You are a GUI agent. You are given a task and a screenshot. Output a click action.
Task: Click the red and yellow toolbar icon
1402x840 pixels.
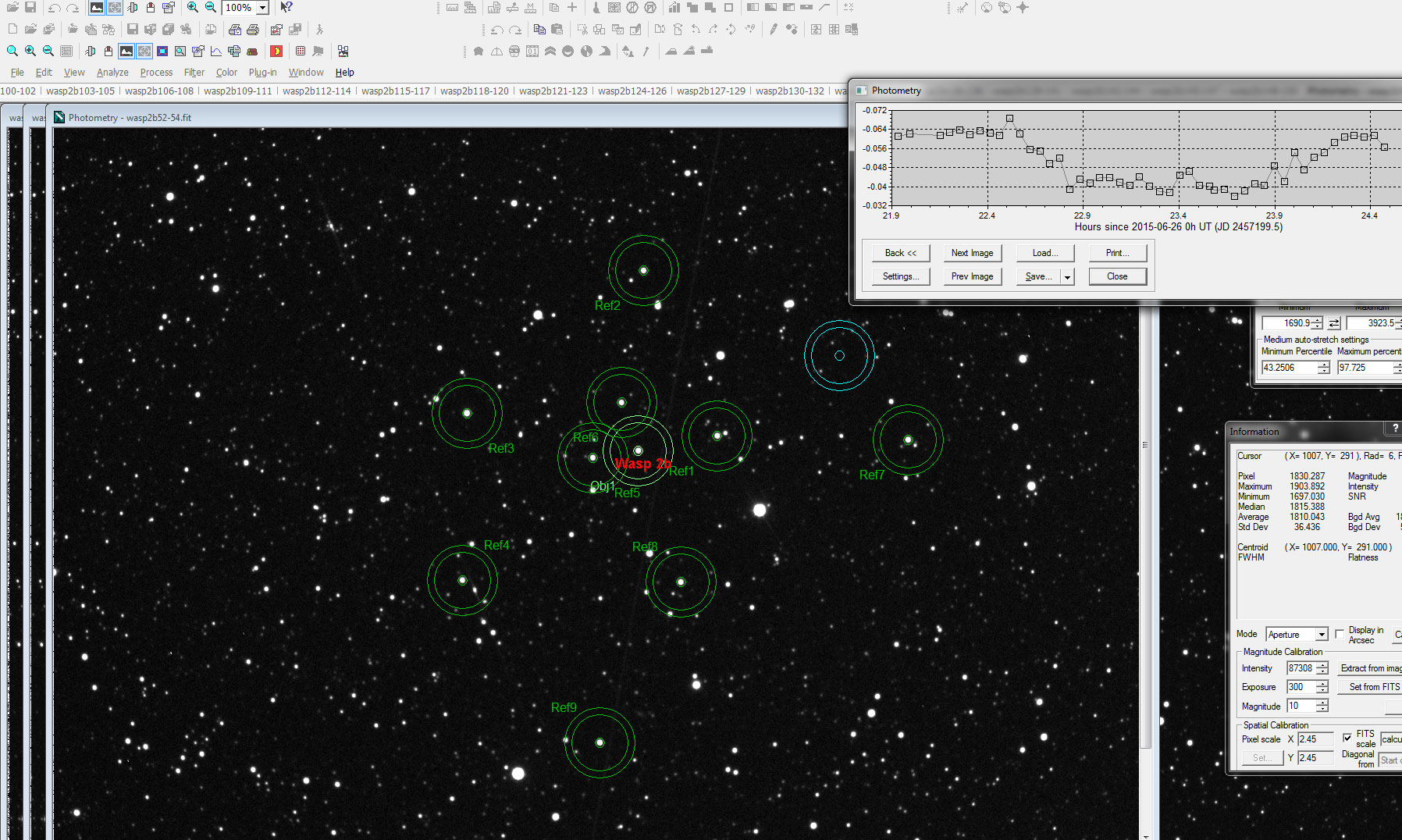tap(276, 52)
